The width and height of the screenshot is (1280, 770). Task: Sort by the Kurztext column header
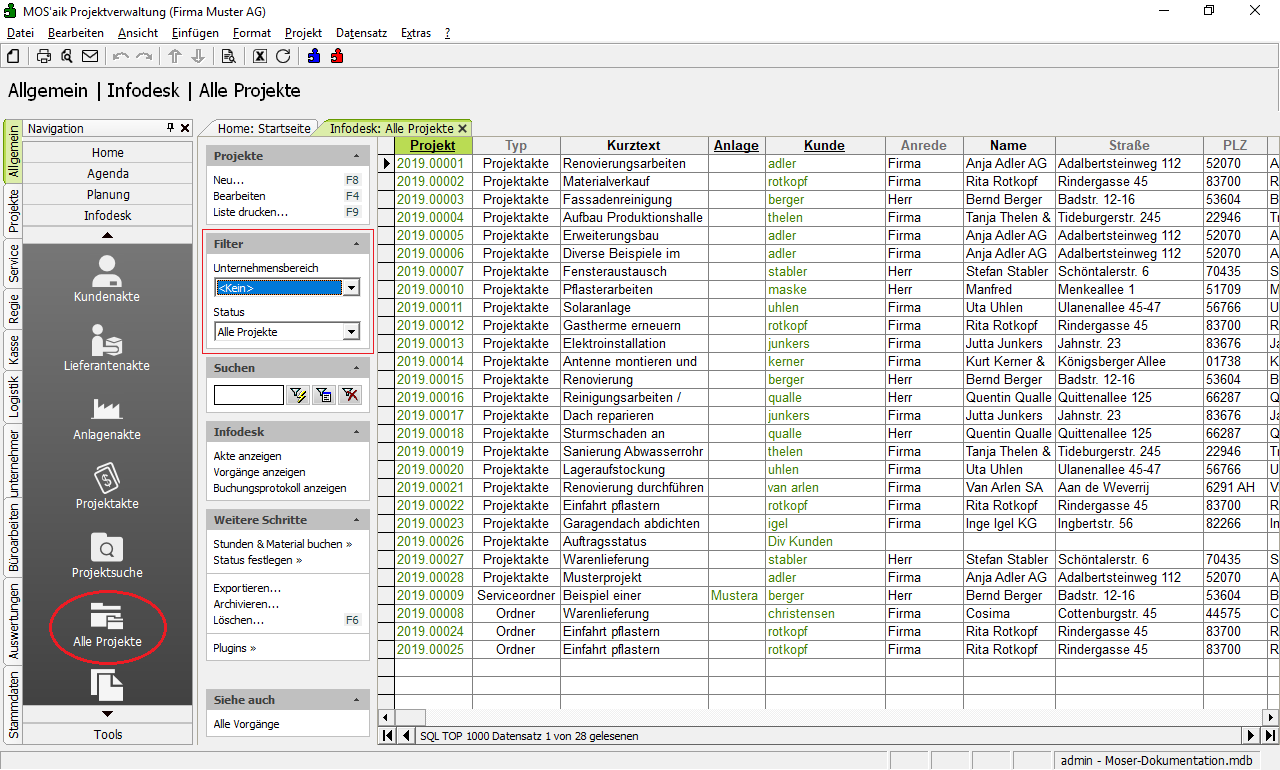click(634, 145)
